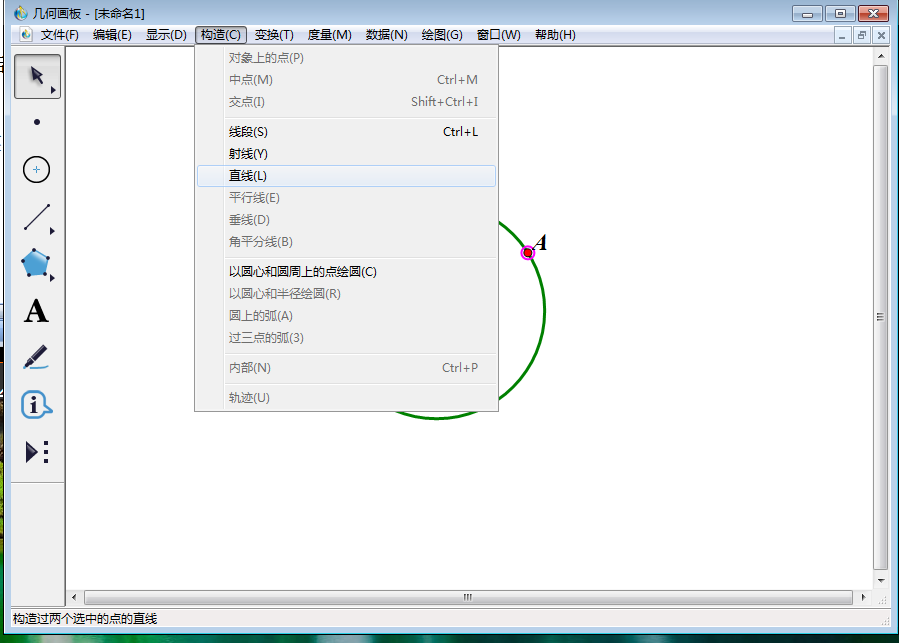Select the marker pen tool
The image size is (899, 643).
tap(36, 358)
